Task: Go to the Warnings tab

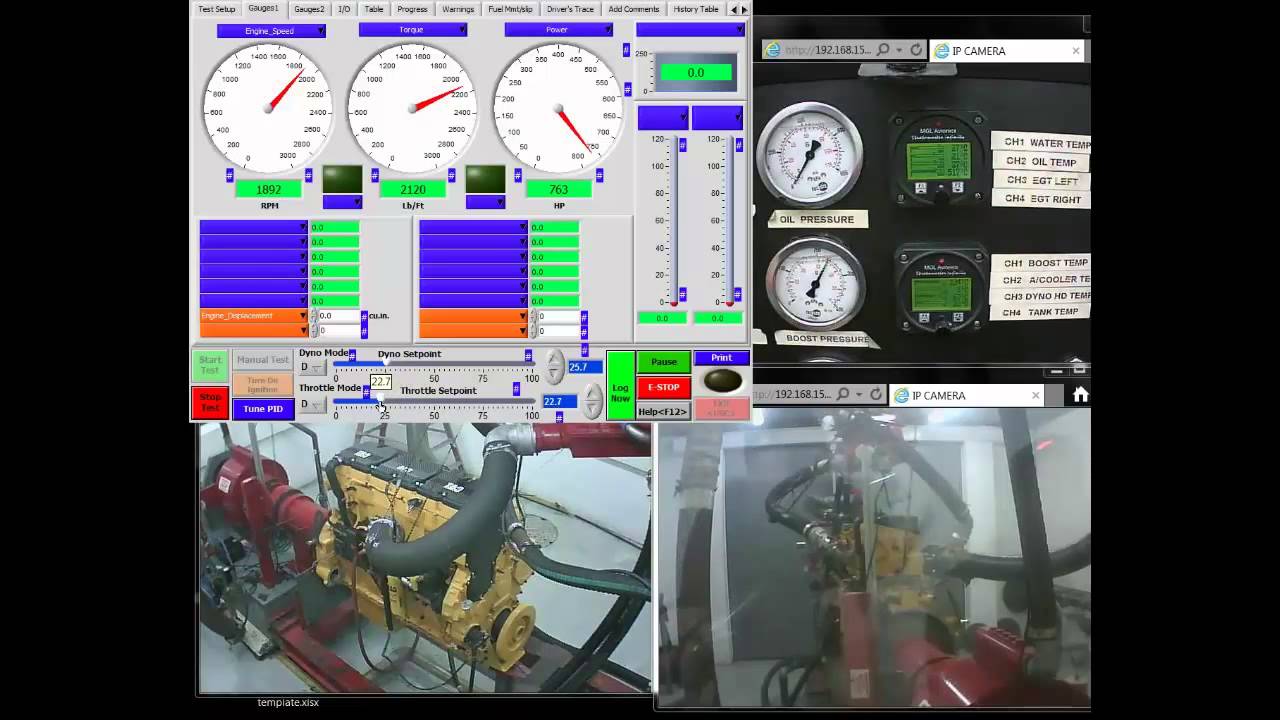Action: click(x=458, y=9)
